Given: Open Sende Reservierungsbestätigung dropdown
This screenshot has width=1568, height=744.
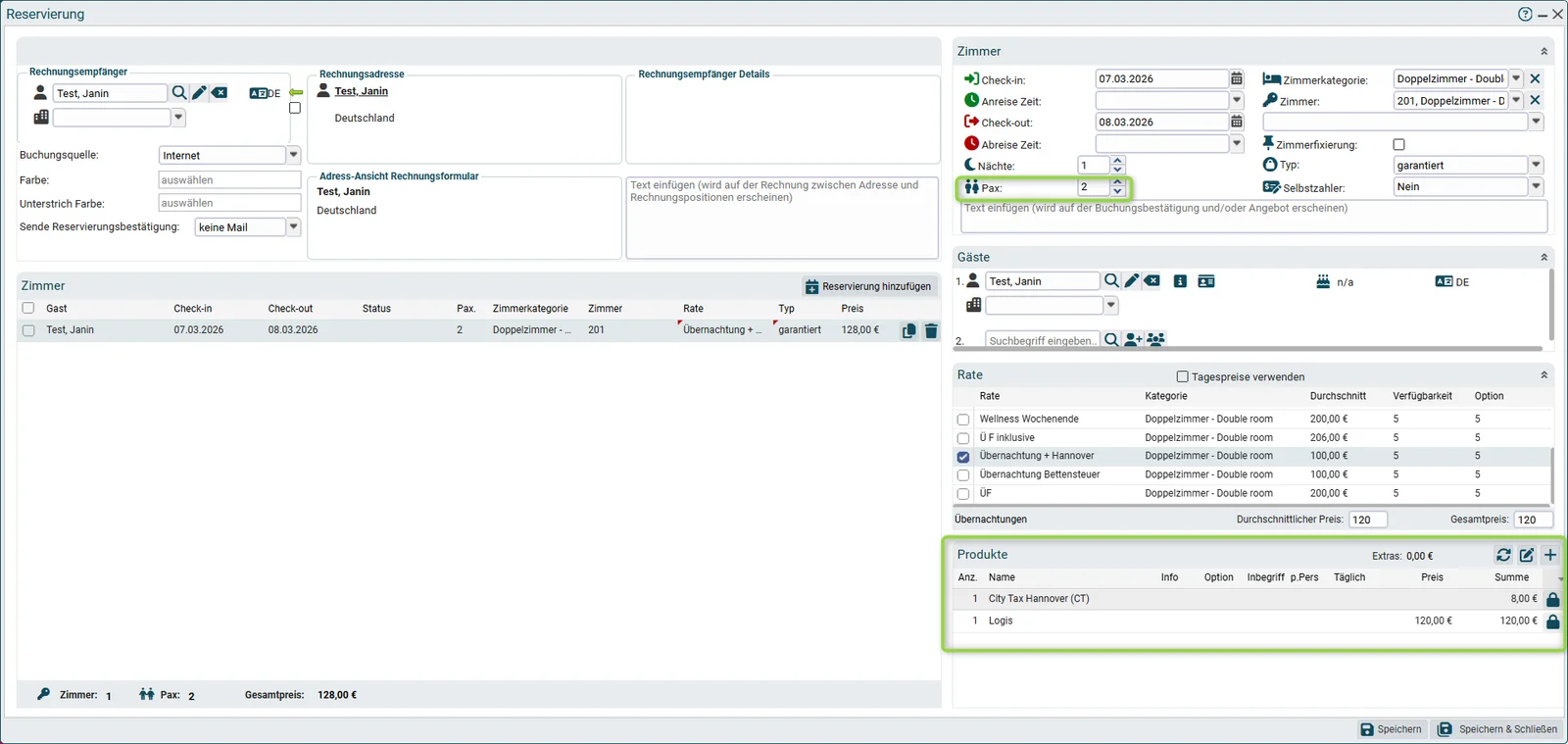Looking at the screenshot, I should (293, 226).
